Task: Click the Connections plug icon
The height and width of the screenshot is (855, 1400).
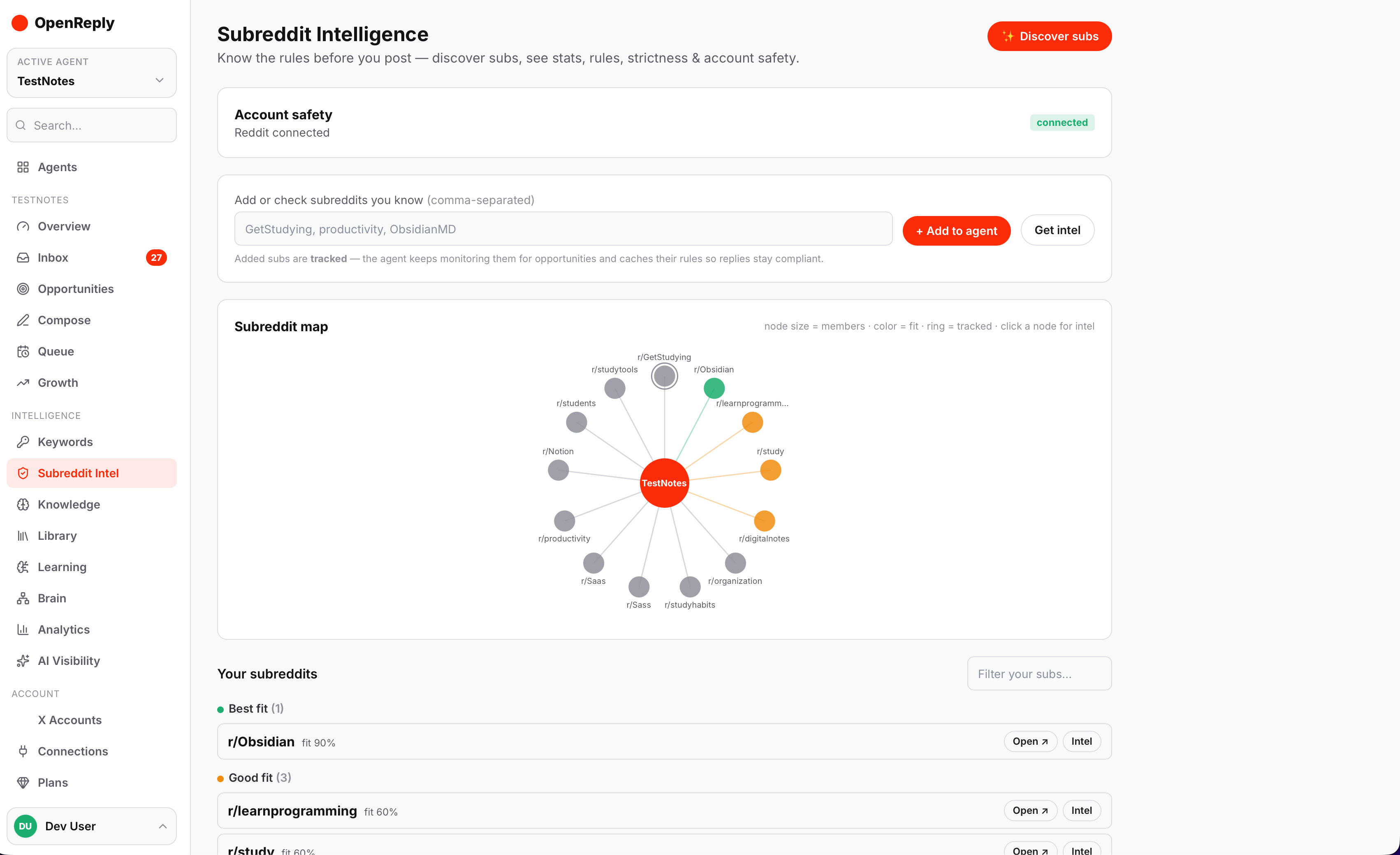Action: point(23,751)
